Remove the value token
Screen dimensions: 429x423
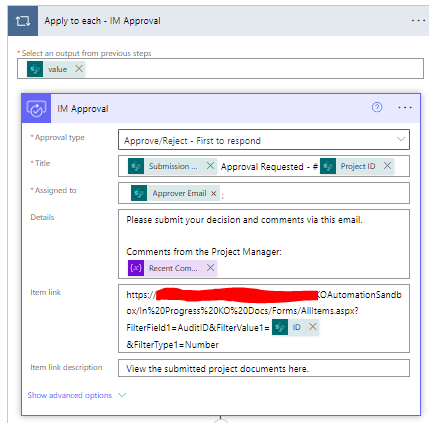(79, 69)
